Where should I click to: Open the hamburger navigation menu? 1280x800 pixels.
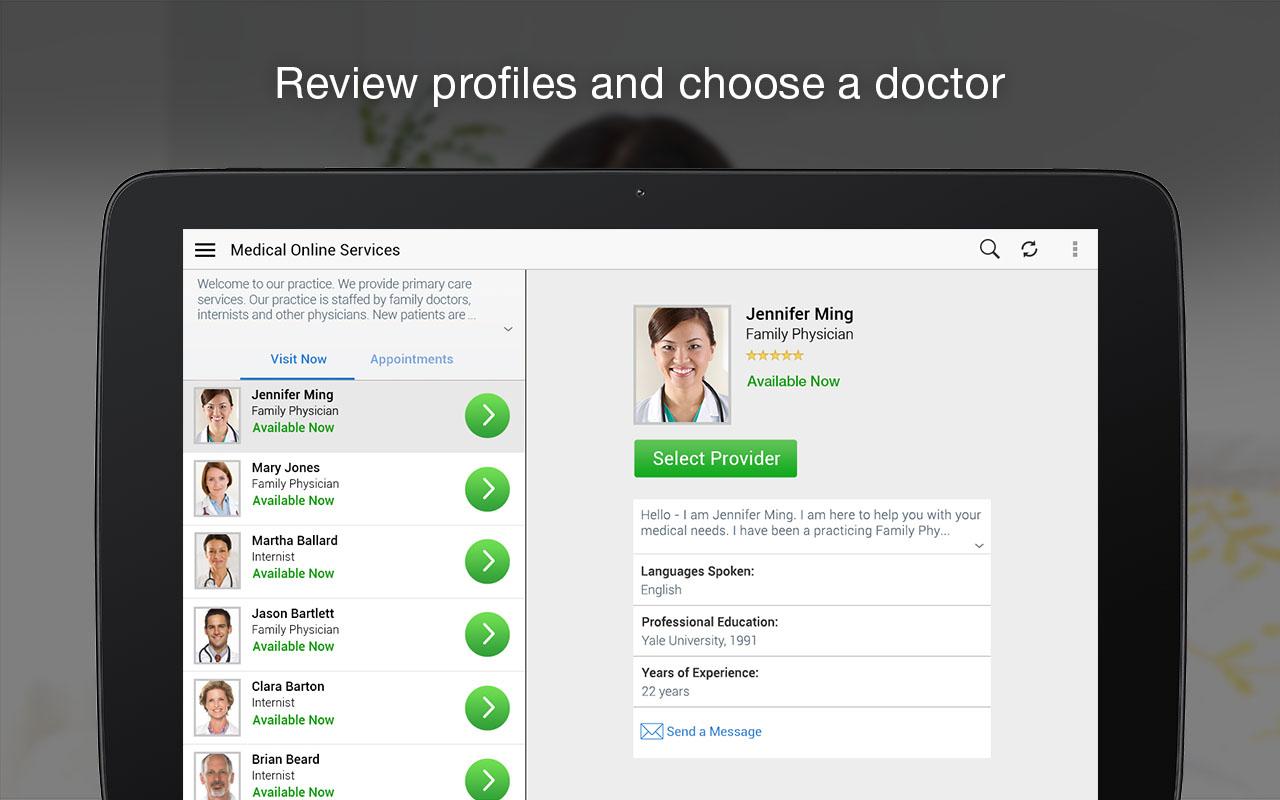[x=205, y=250]
